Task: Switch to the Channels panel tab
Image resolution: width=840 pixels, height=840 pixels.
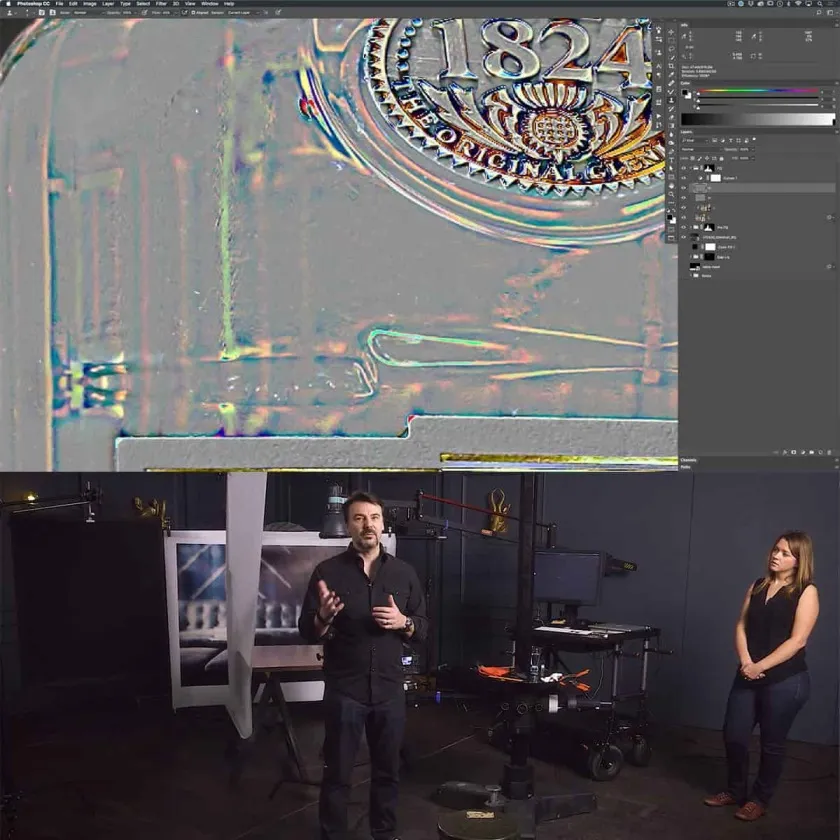Action: (x=689, y=460)
